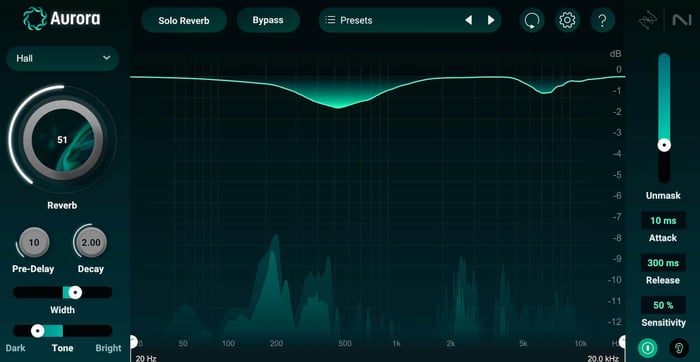700x362 pixels.
Task: Open the help question mark
Action: click(x=602, y=20)
